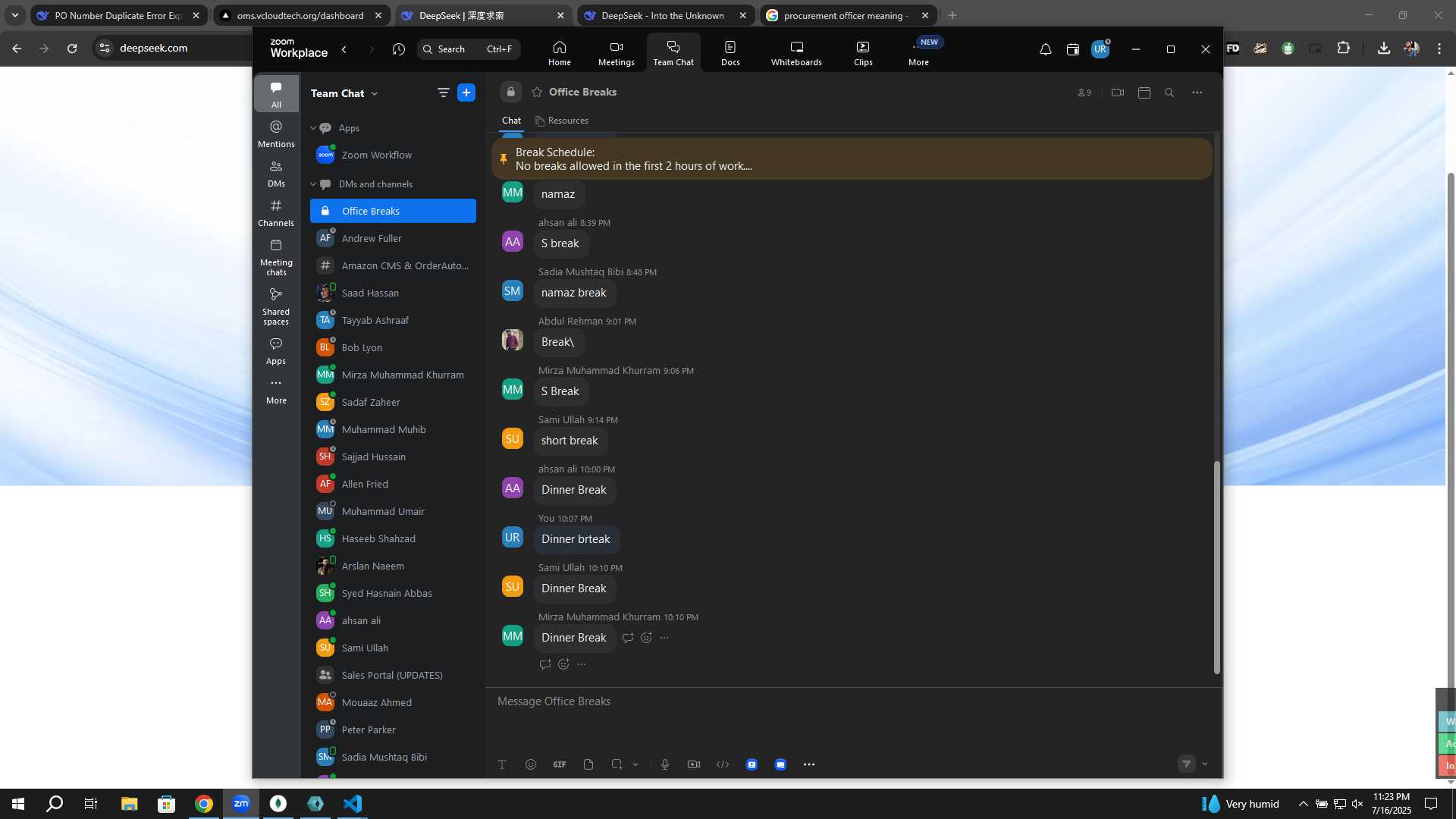This screenshot has height=819, width=1456.
Task: Open chat with Haseeb Shahzad
Action: [x=393, y=538]
